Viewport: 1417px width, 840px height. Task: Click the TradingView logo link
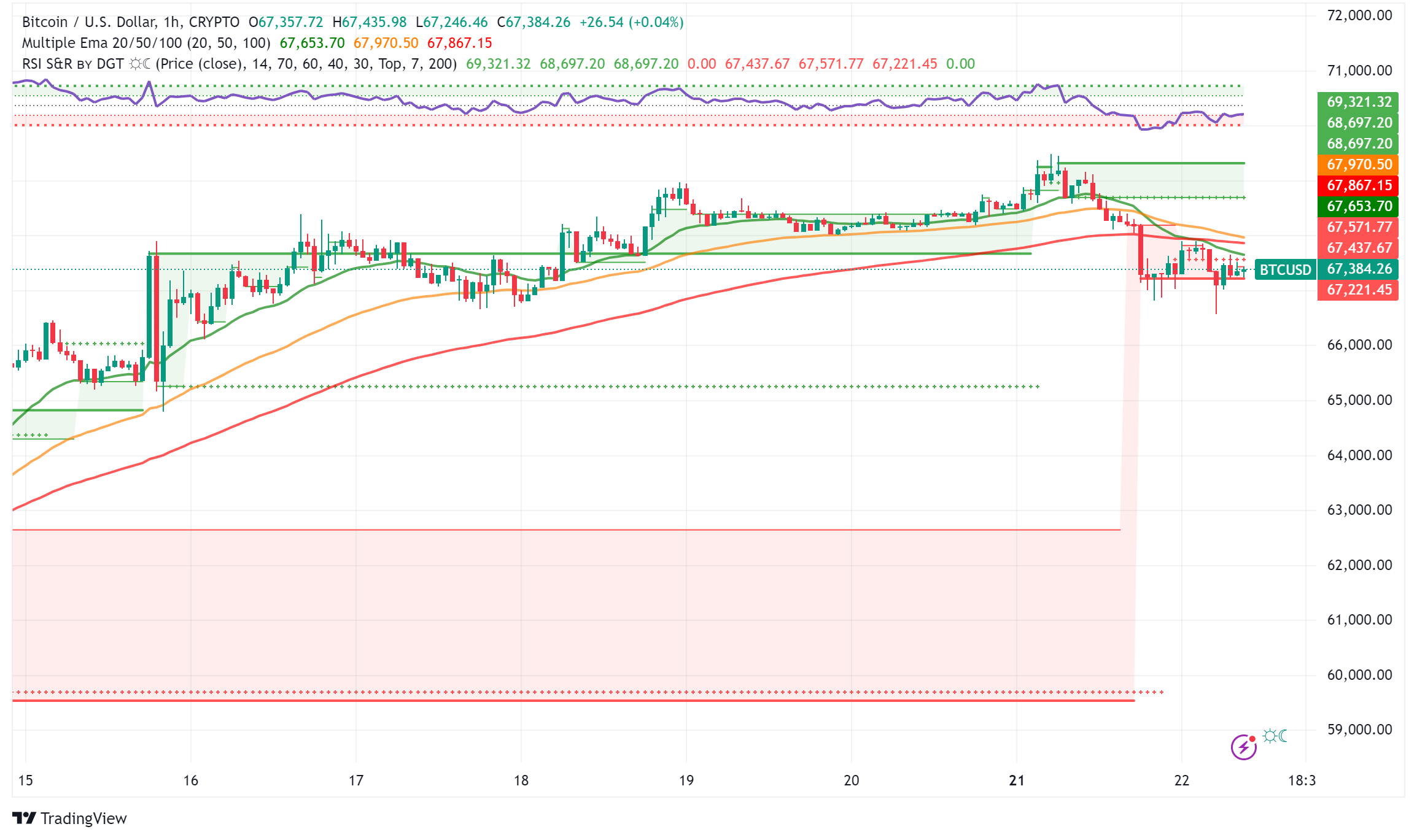pyautogui.click(x=69, y=818)
